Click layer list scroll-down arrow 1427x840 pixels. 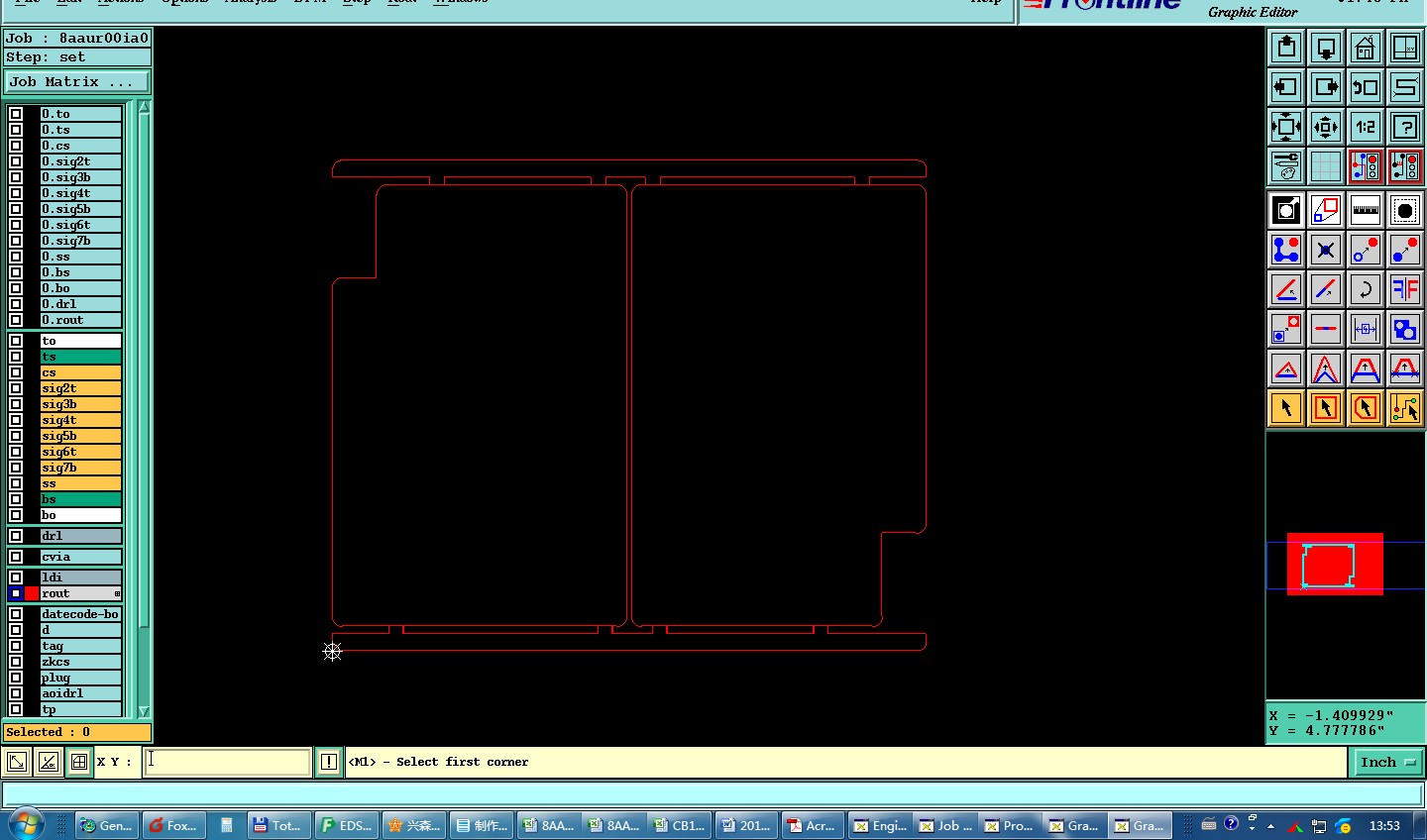pyautogui.click(x=144, y=711)
